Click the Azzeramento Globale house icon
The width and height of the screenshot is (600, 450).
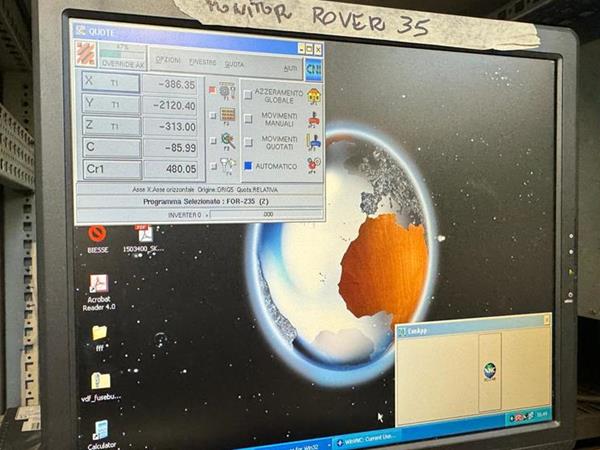pos(314,96)
